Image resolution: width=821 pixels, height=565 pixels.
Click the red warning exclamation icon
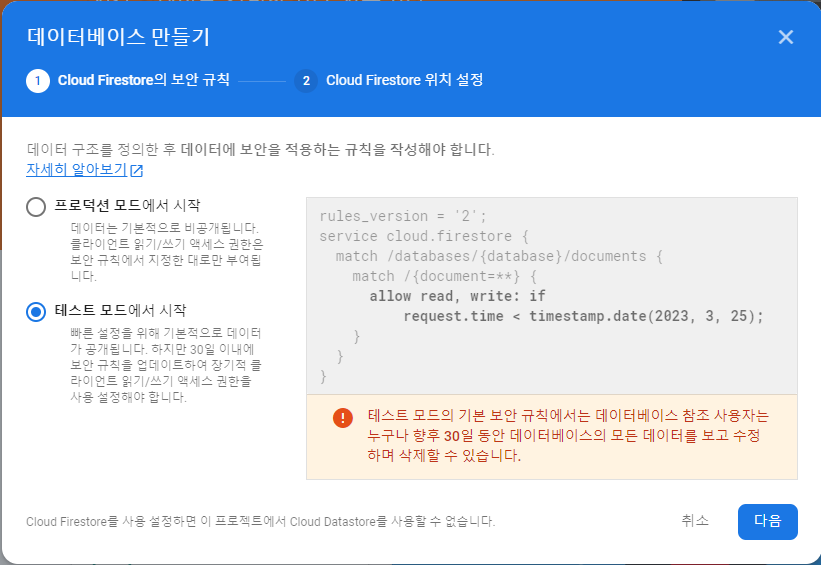[x=342, y=417]
